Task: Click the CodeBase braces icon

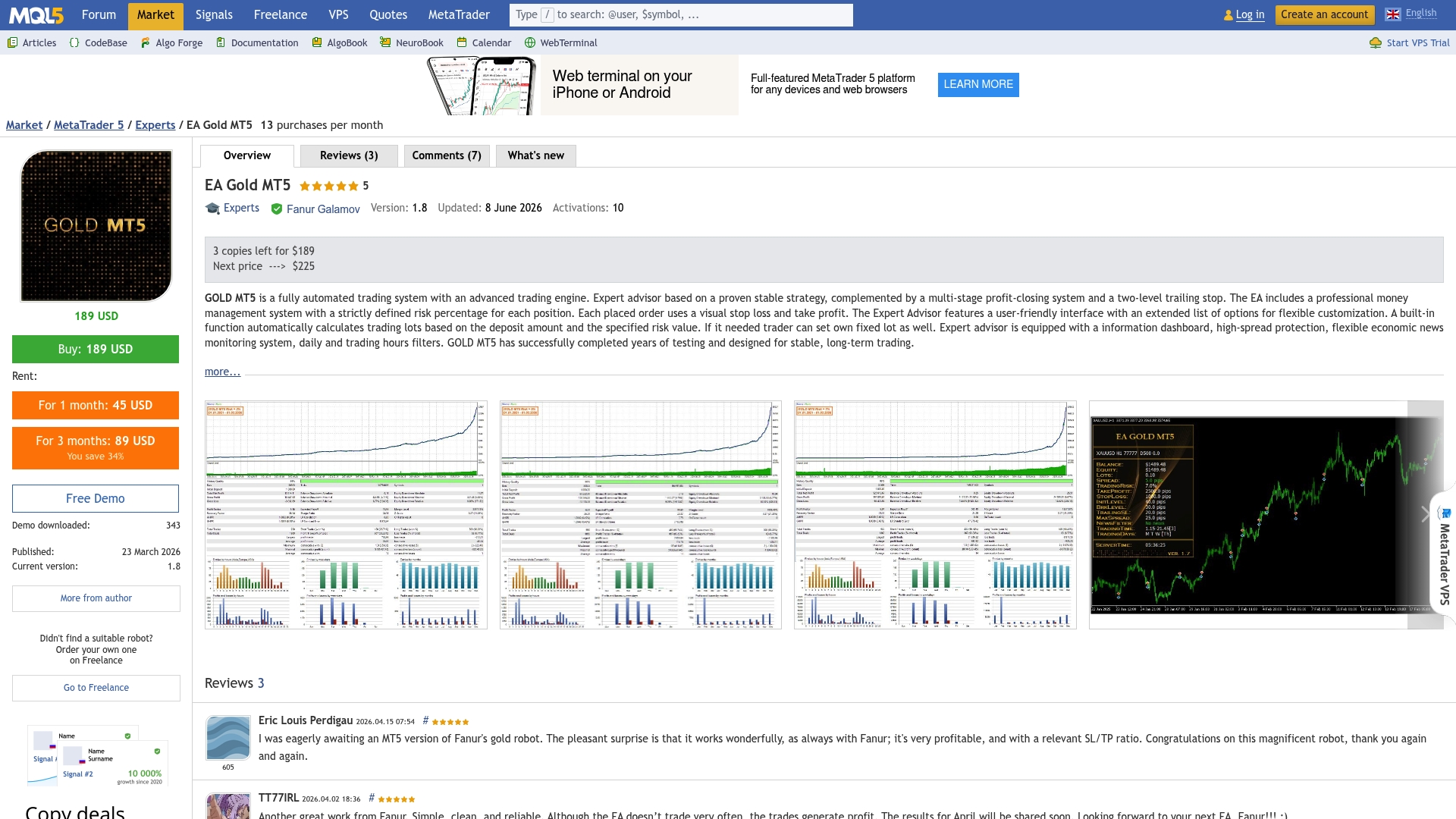Action: (x=74, y=43)
